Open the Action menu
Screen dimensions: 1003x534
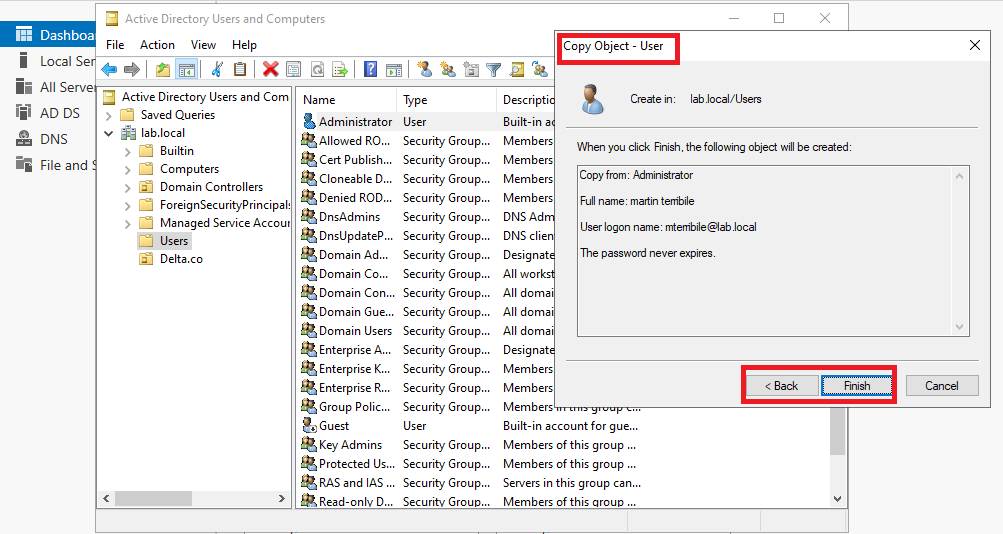[x=157, y=45]
